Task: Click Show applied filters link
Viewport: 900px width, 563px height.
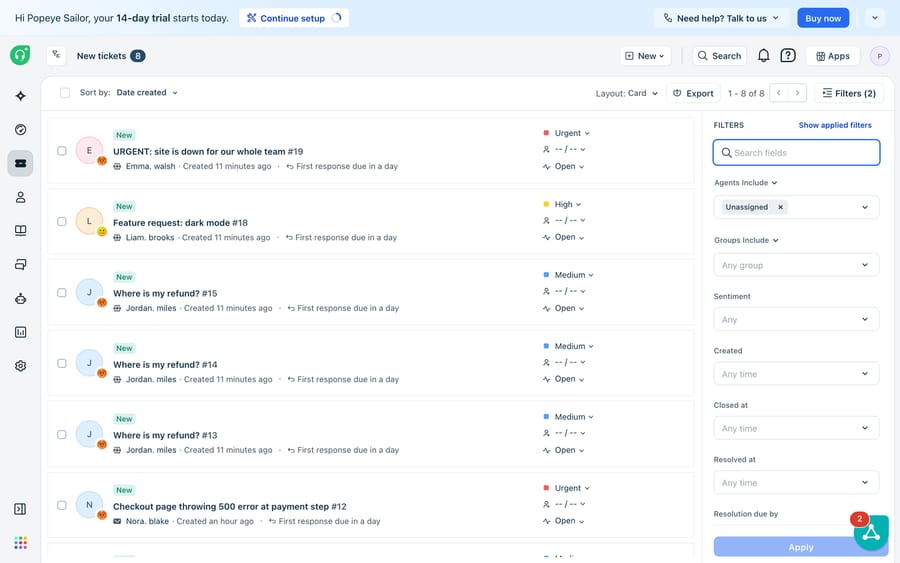Action: pyautogui.click(x=835, y=125)
